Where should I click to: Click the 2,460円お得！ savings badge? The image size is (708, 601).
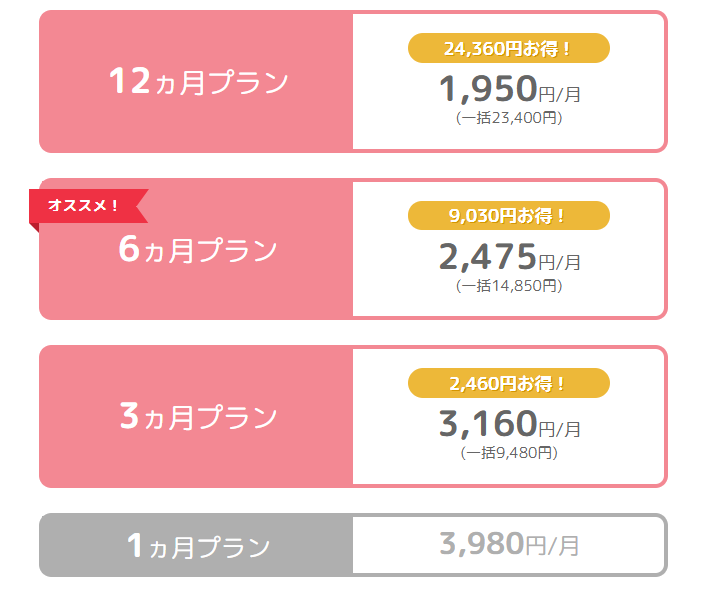[x=508, y=383]
